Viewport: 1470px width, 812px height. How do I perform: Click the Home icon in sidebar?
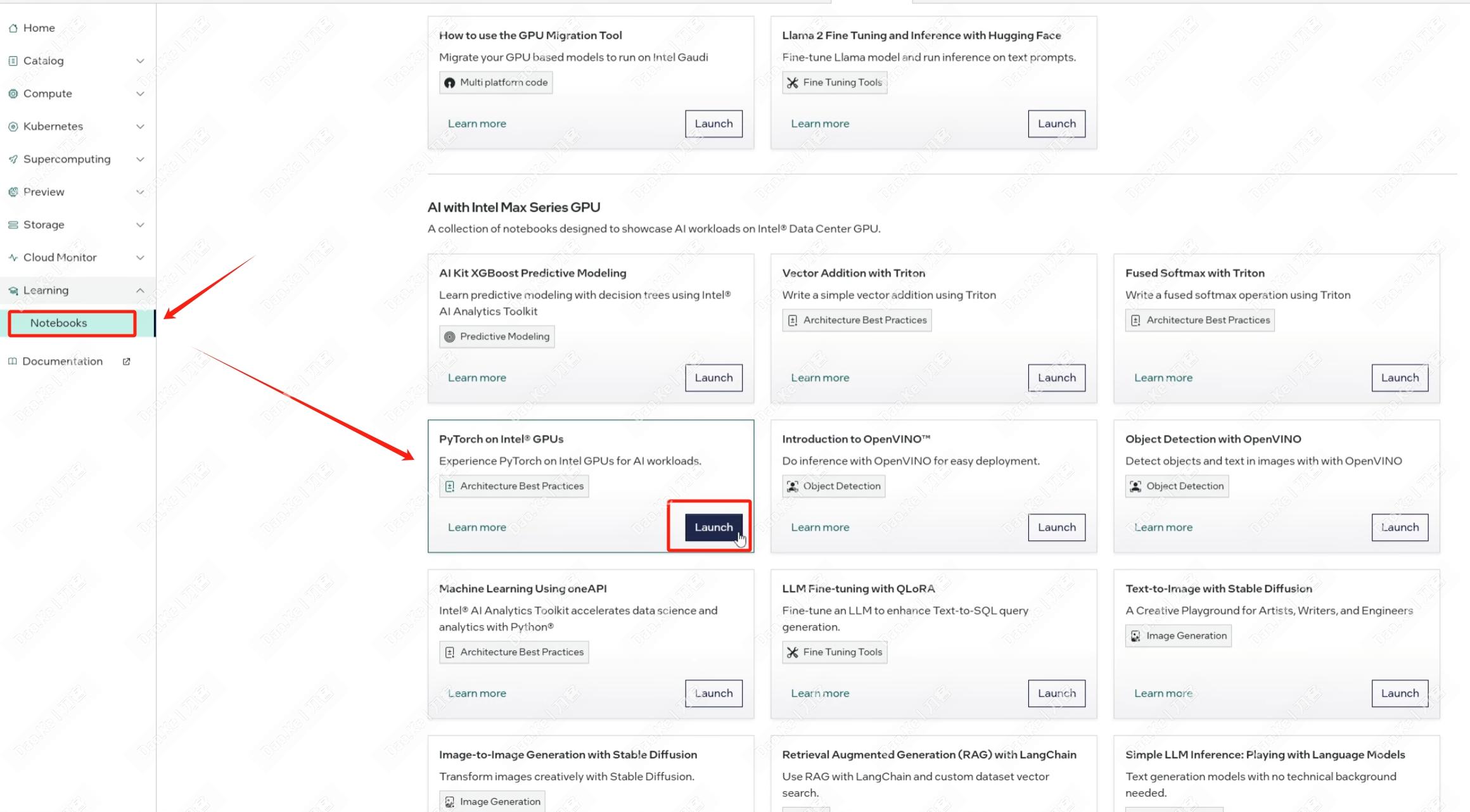pos(13,28)
